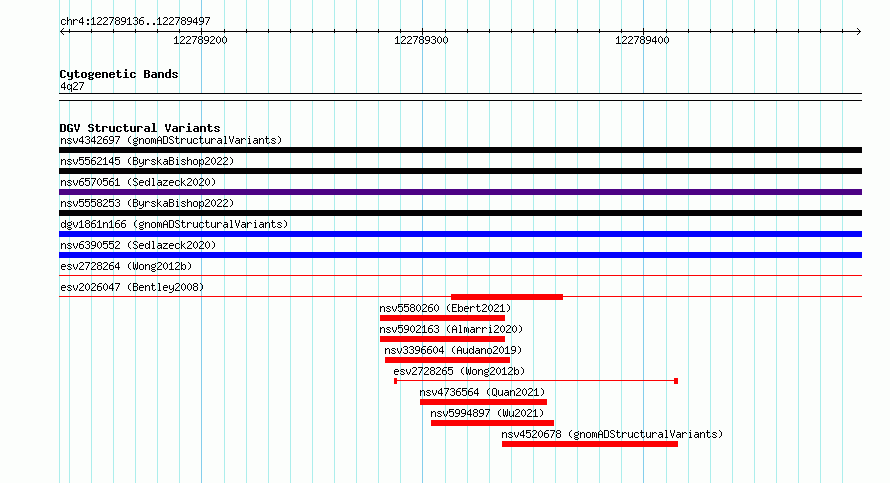Viewport: 890px width, 483px height.
Task: Open variant nsv5562145 (ByrskaBishop2022) label
Action: coord(147,161)
